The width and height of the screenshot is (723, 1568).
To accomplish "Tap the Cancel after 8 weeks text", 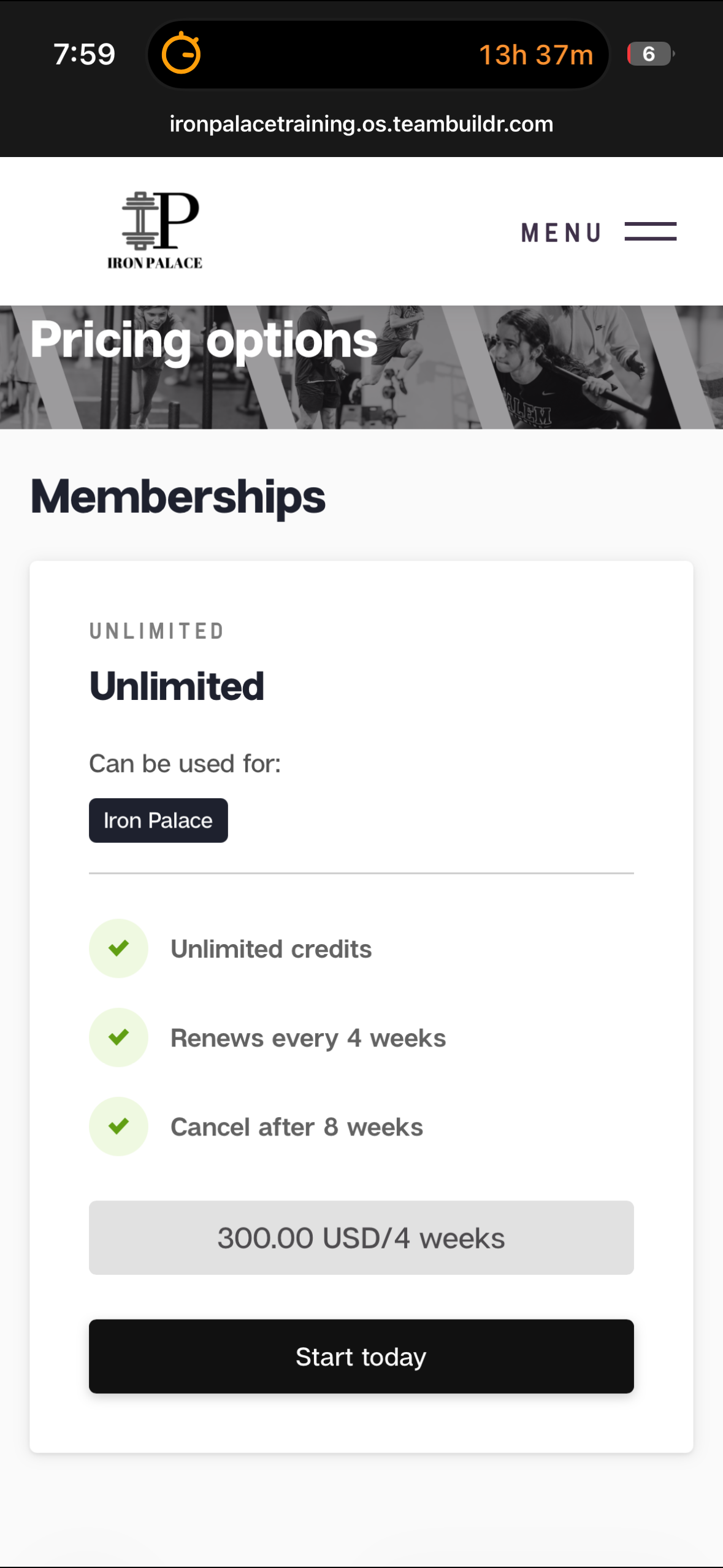I will [x=297, y=1127].
